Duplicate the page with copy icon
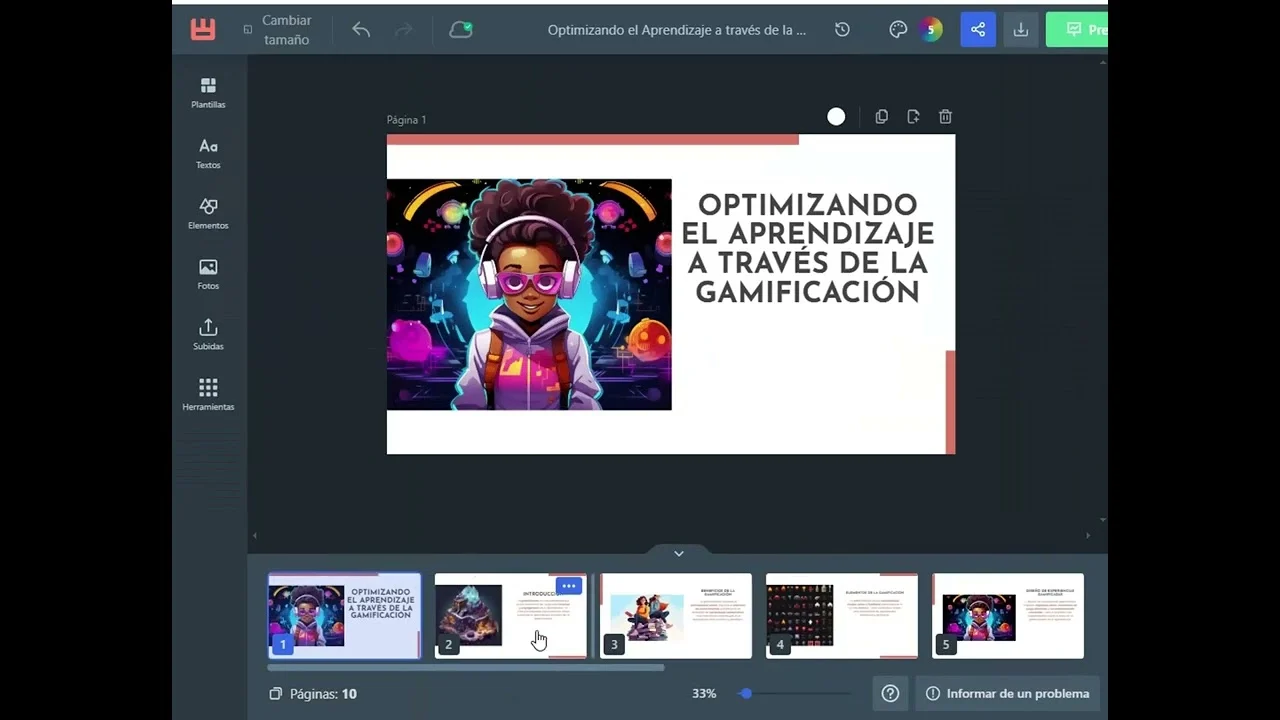 click(x=881, y=117)
